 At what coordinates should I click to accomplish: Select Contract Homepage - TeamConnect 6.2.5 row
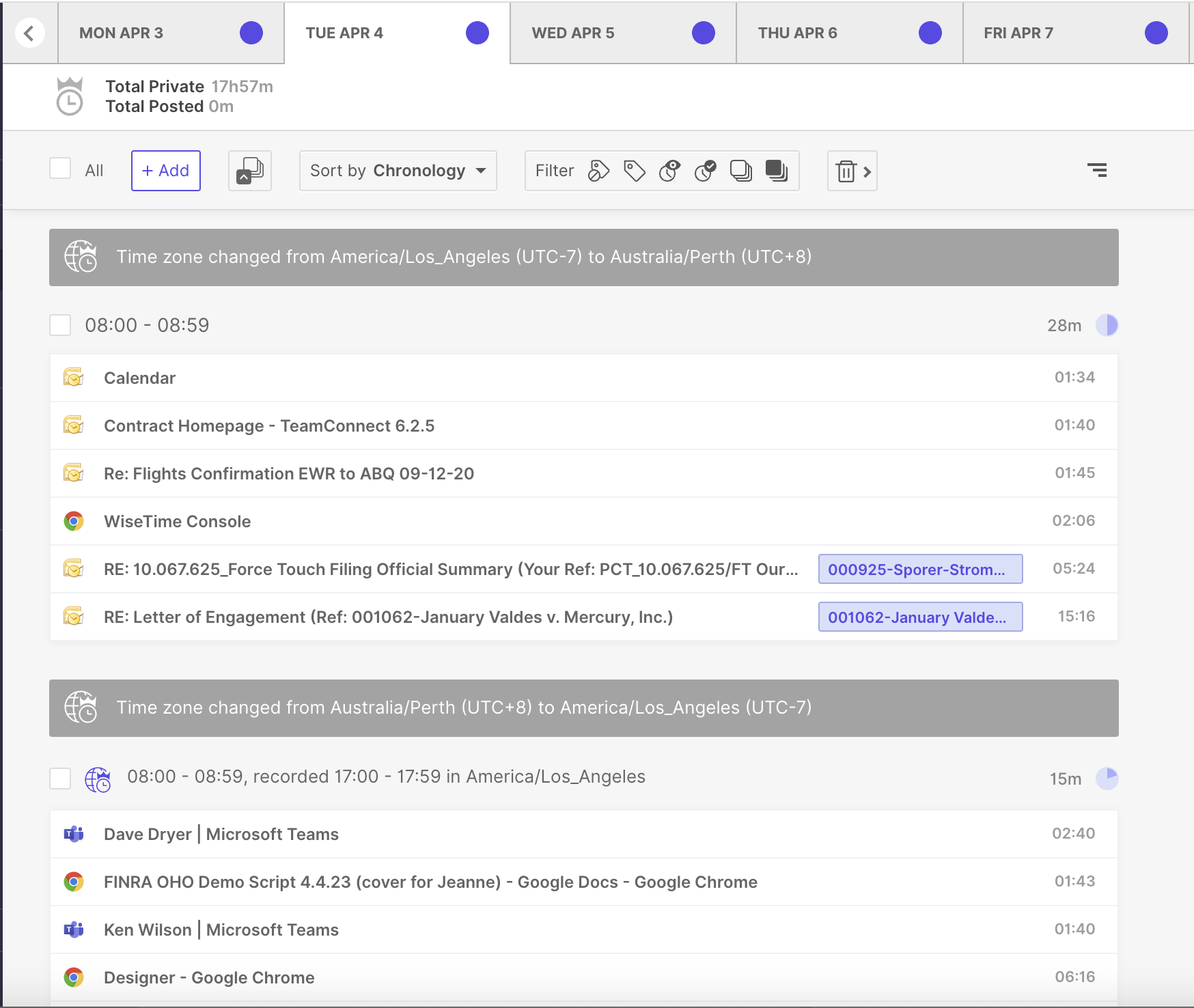[584, 425]
